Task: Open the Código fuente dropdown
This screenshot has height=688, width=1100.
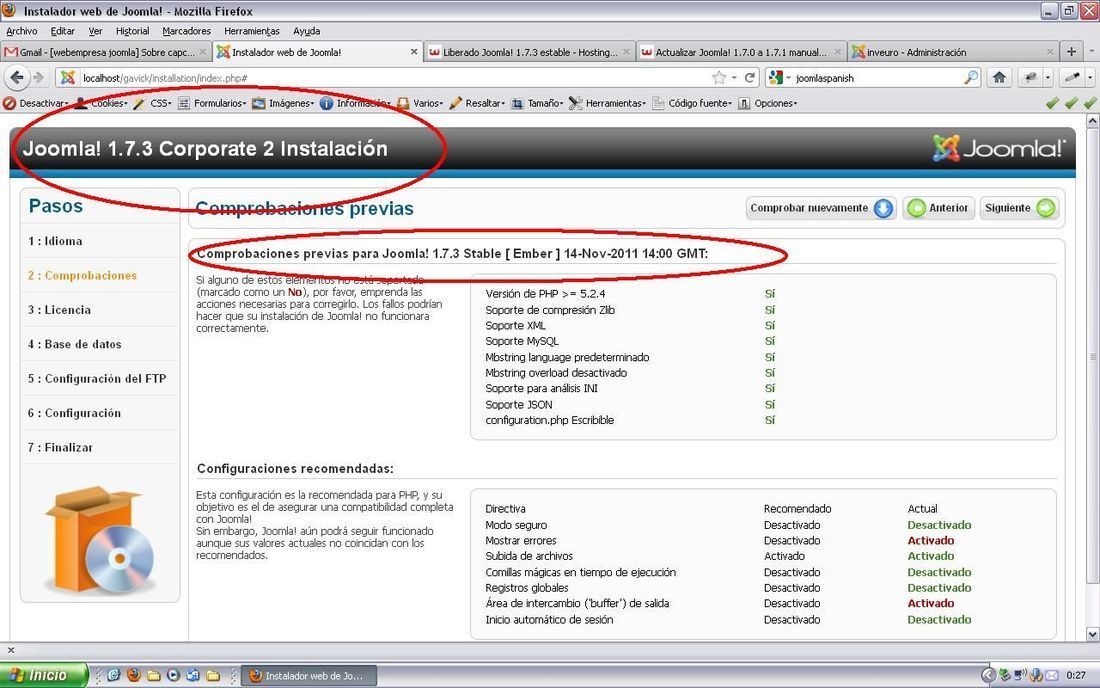Action: pyautogui.click(x=692, y=103)
